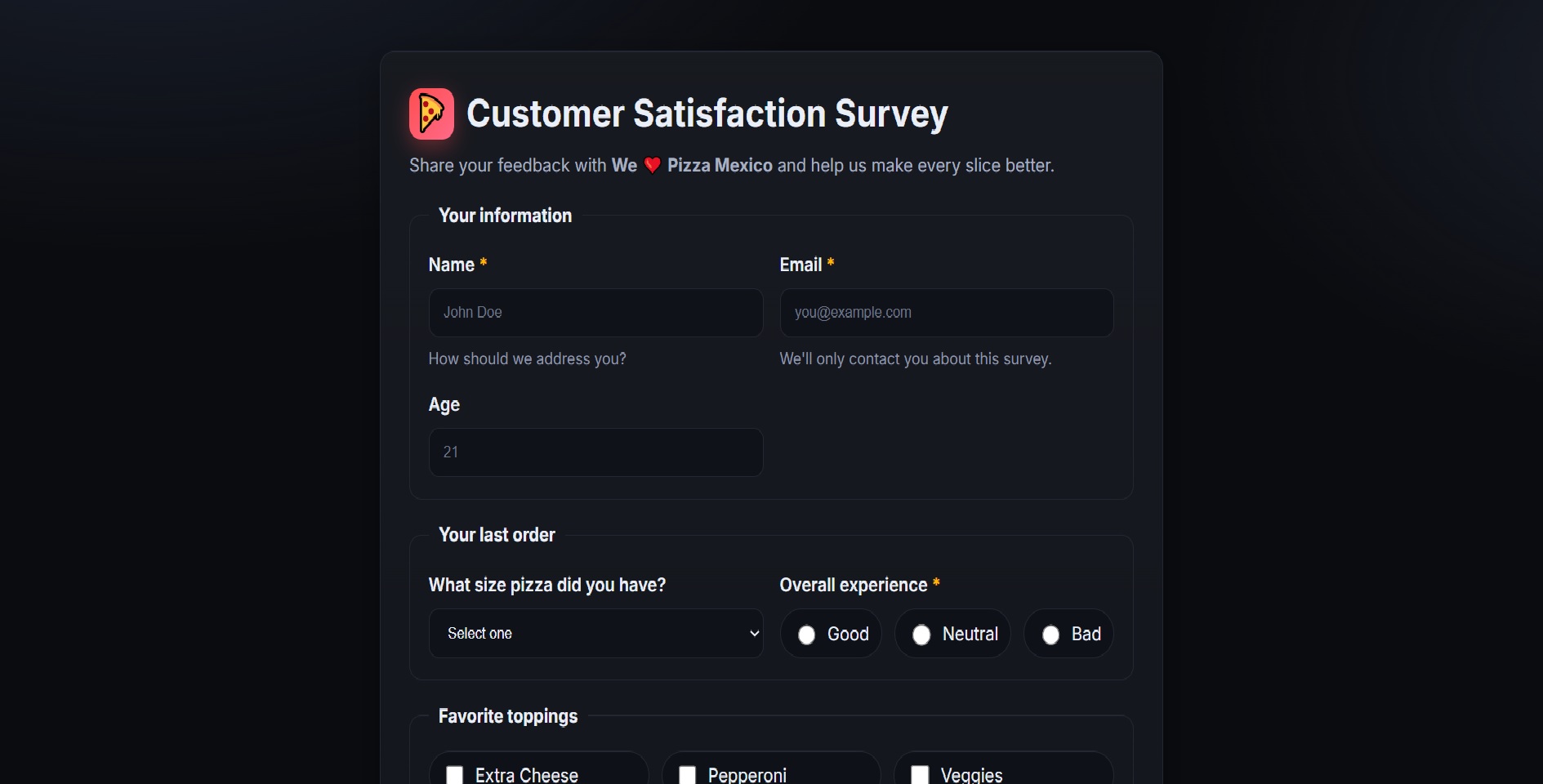Click the "What size pizza did you have?" label
Image resolution: width=1543 pixels, height=784 pixels.
(x=547, y=585)
